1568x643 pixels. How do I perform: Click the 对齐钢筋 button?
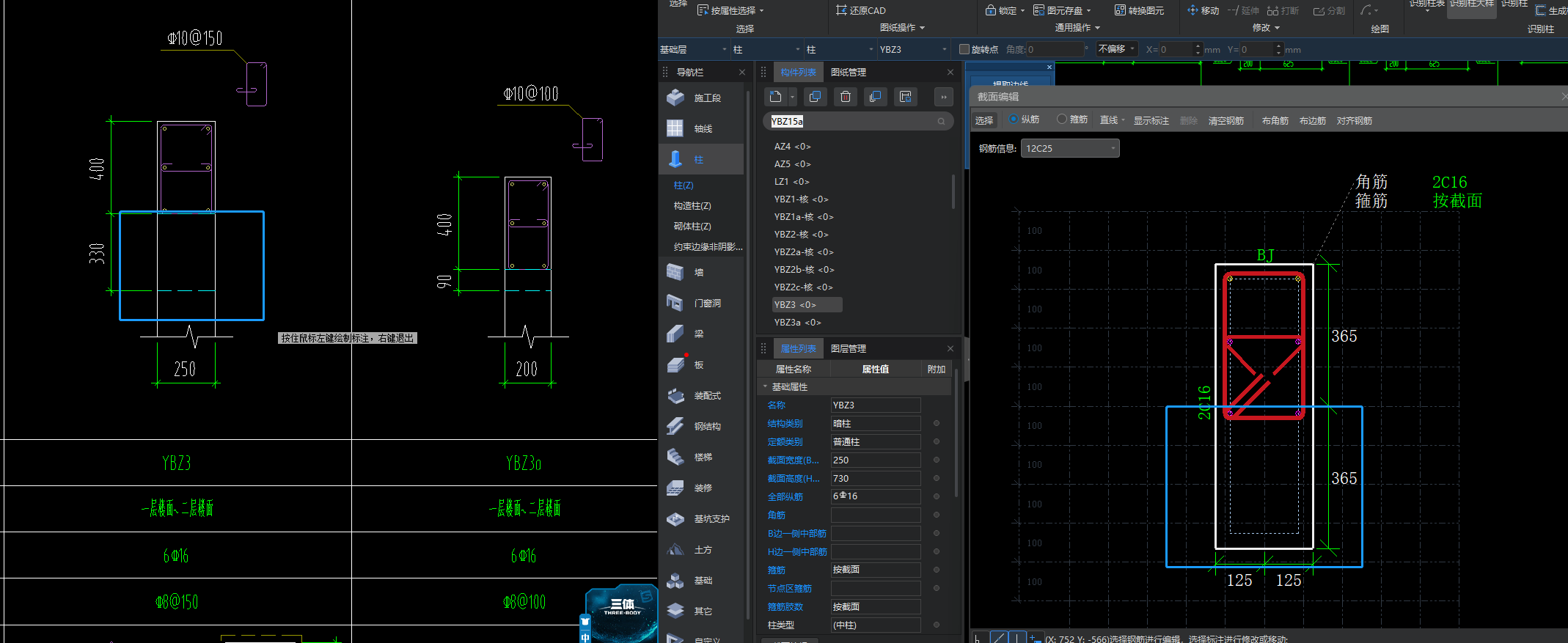click(1354, 120)
